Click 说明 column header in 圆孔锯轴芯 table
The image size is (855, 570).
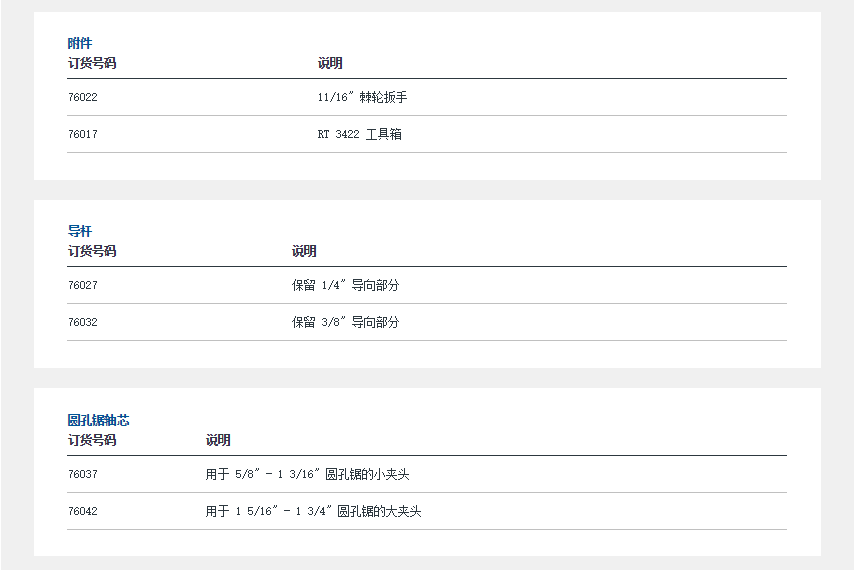pos(218,440)
